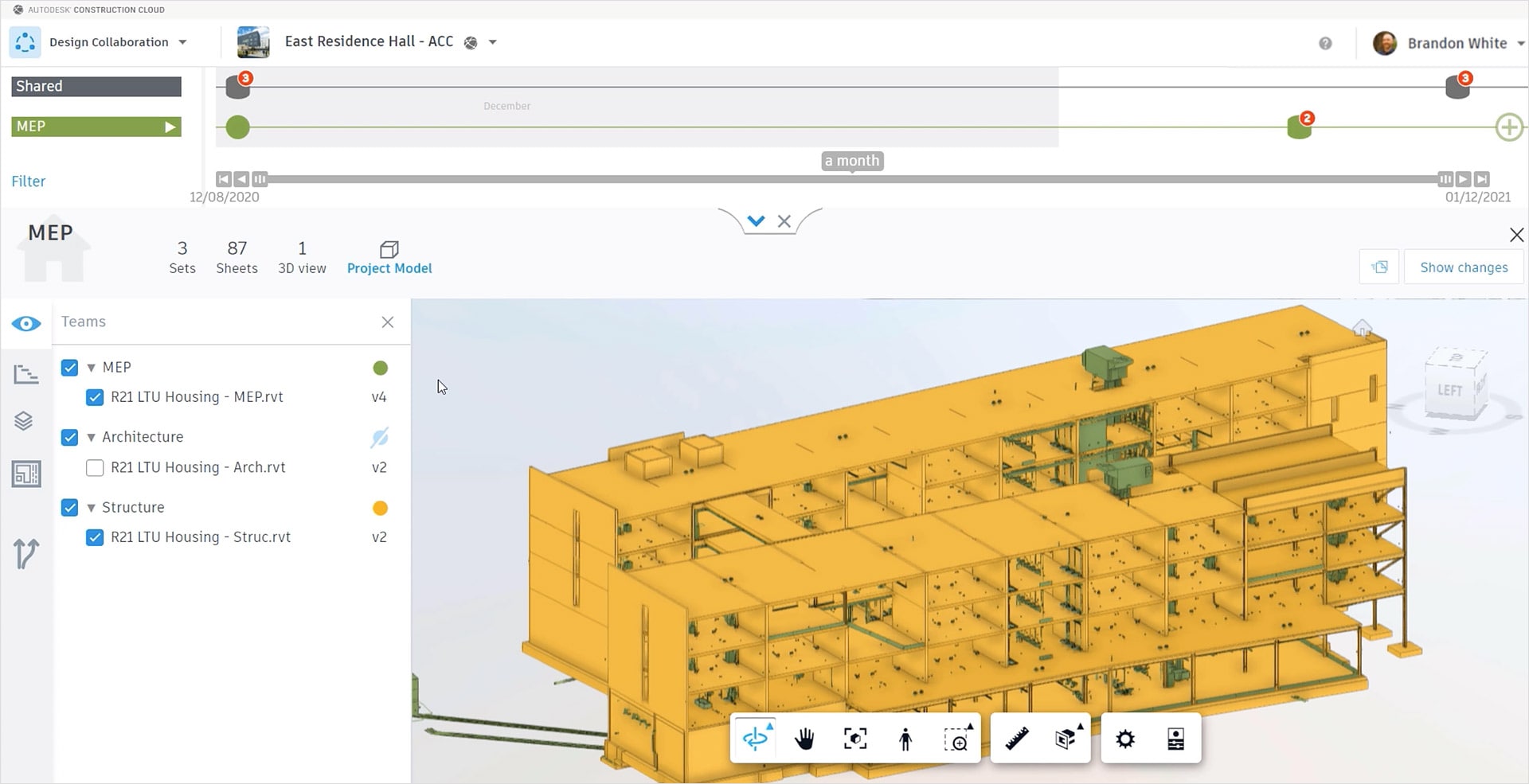Open viewer Settings gear
Viewport: 1529px width, 784px height.
click(1124, 739)
